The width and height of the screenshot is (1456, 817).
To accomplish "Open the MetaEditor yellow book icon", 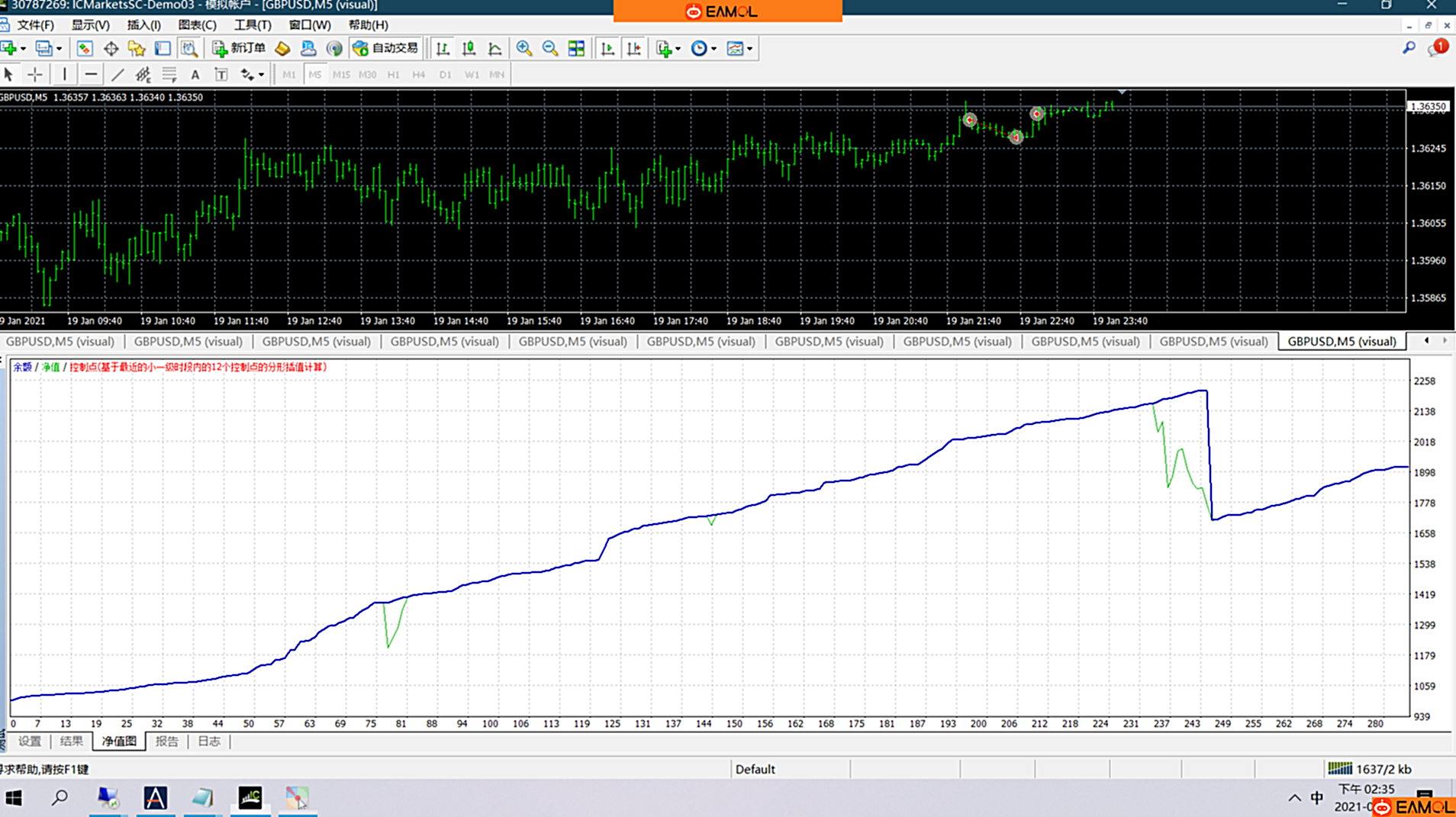I will tap(282, 48).
